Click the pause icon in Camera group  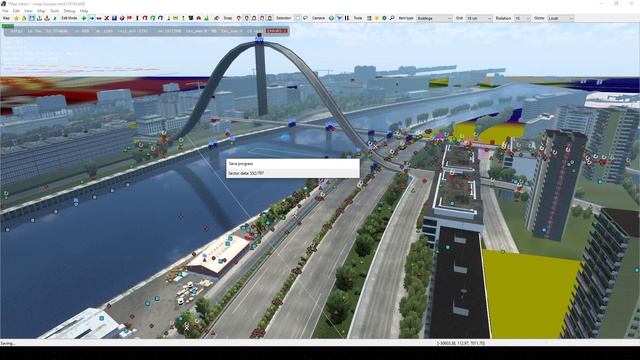click(x=347, y=18)
